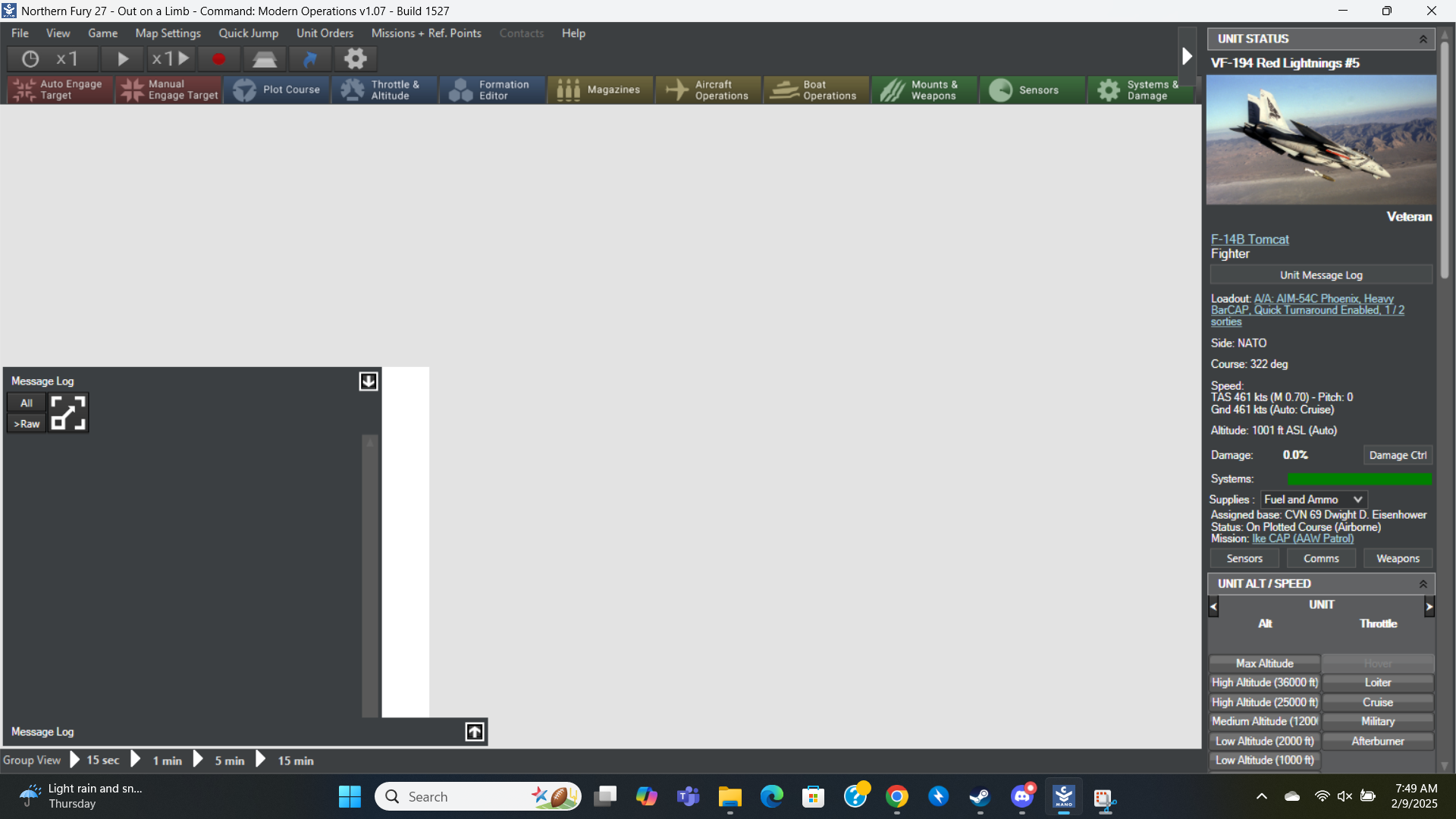
Task: Select the Medium Altitude preset
Action: [1264, 722]
